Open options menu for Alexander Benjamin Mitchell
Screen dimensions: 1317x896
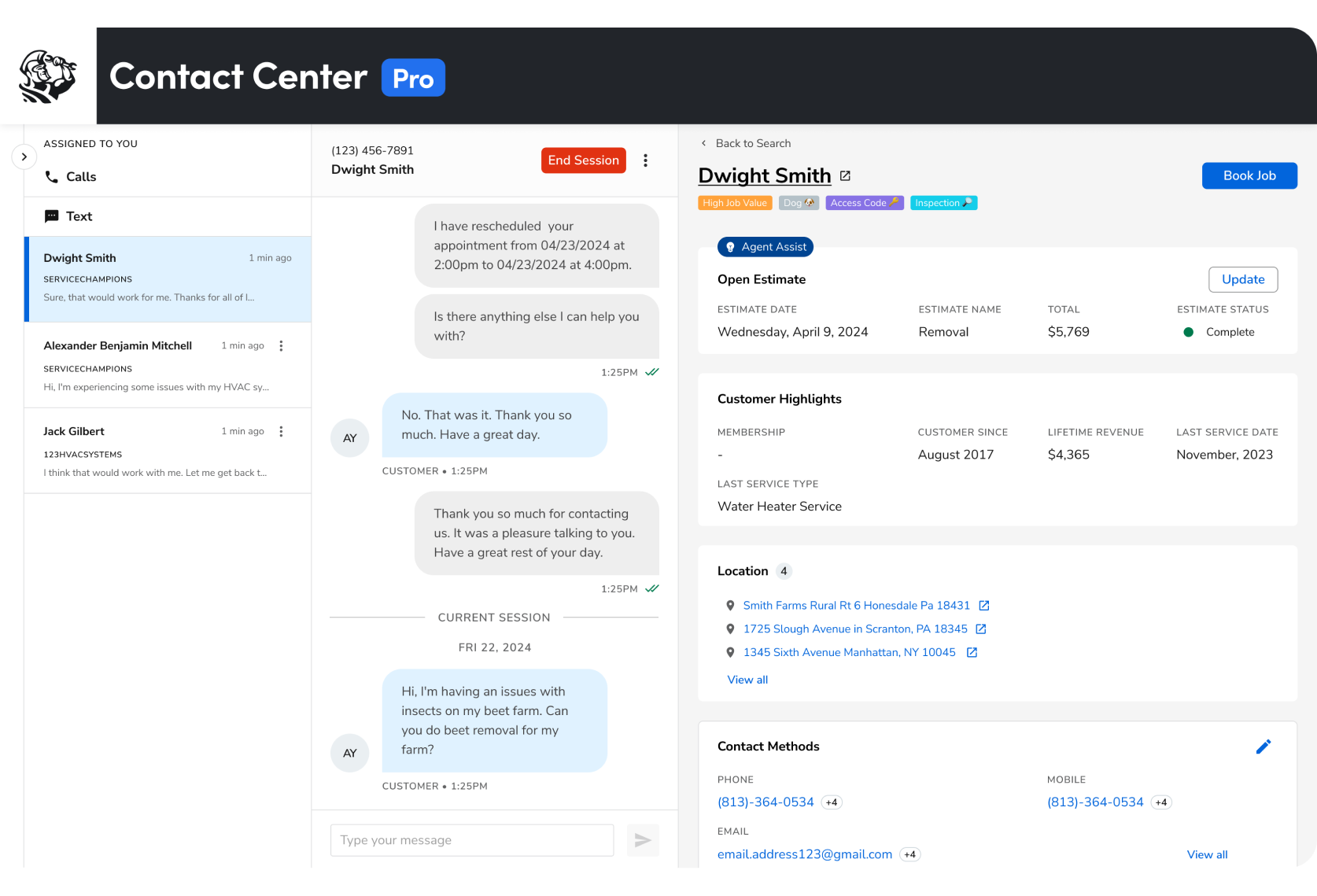tap(281, 346)
